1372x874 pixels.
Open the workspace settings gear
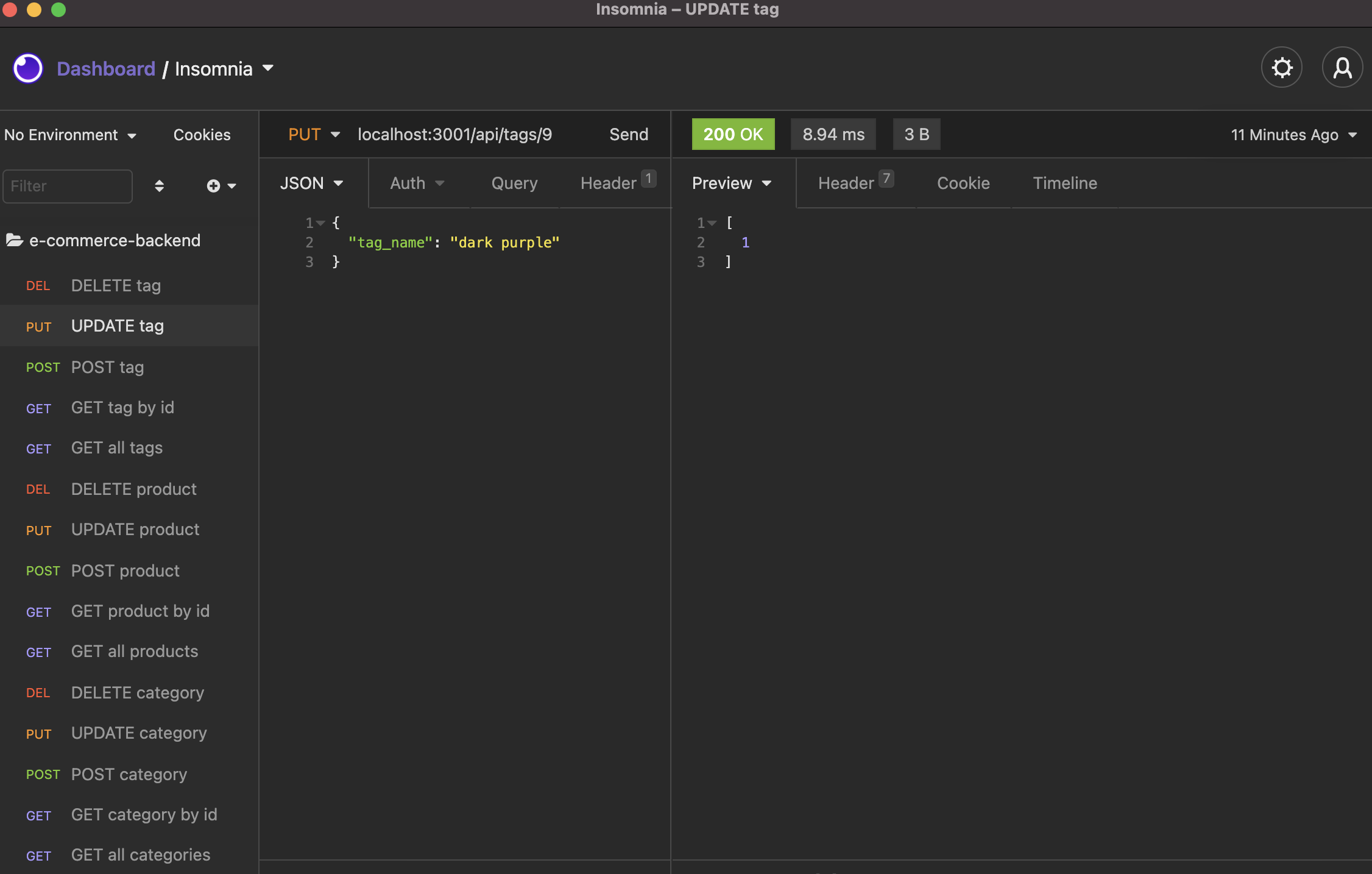(x=1281, y=67)
